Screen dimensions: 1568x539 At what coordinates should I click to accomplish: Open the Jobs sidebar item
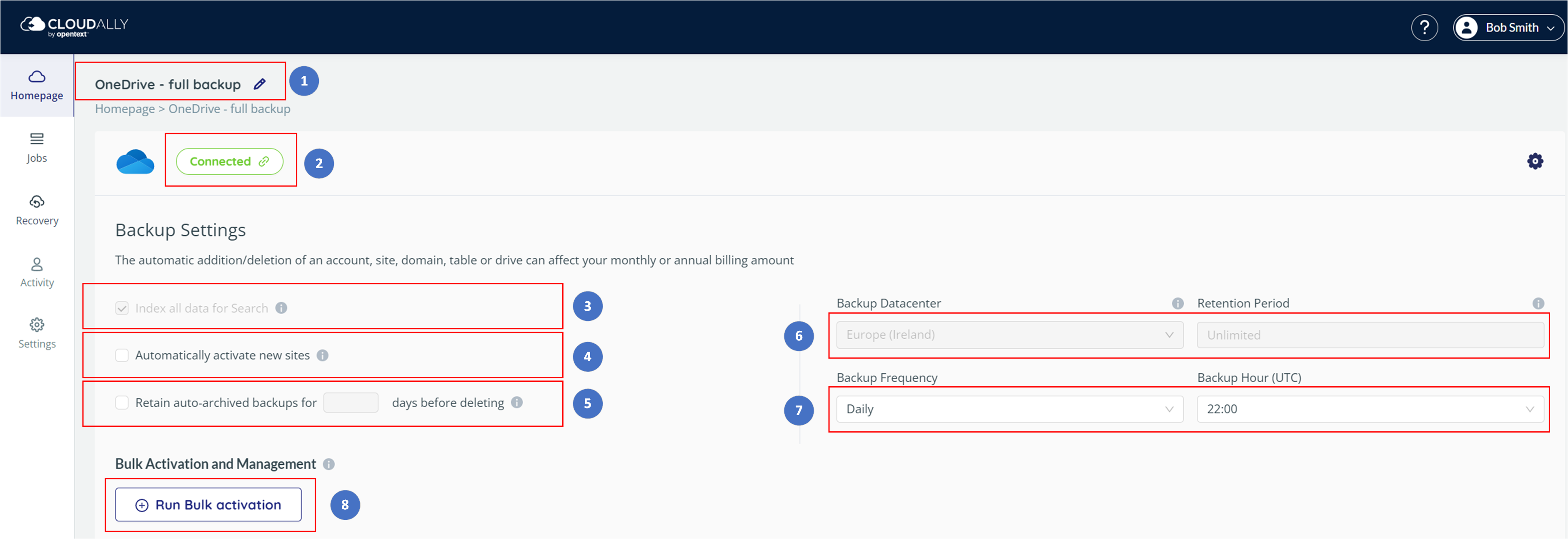pyautogui.click(x=37, y=148)
